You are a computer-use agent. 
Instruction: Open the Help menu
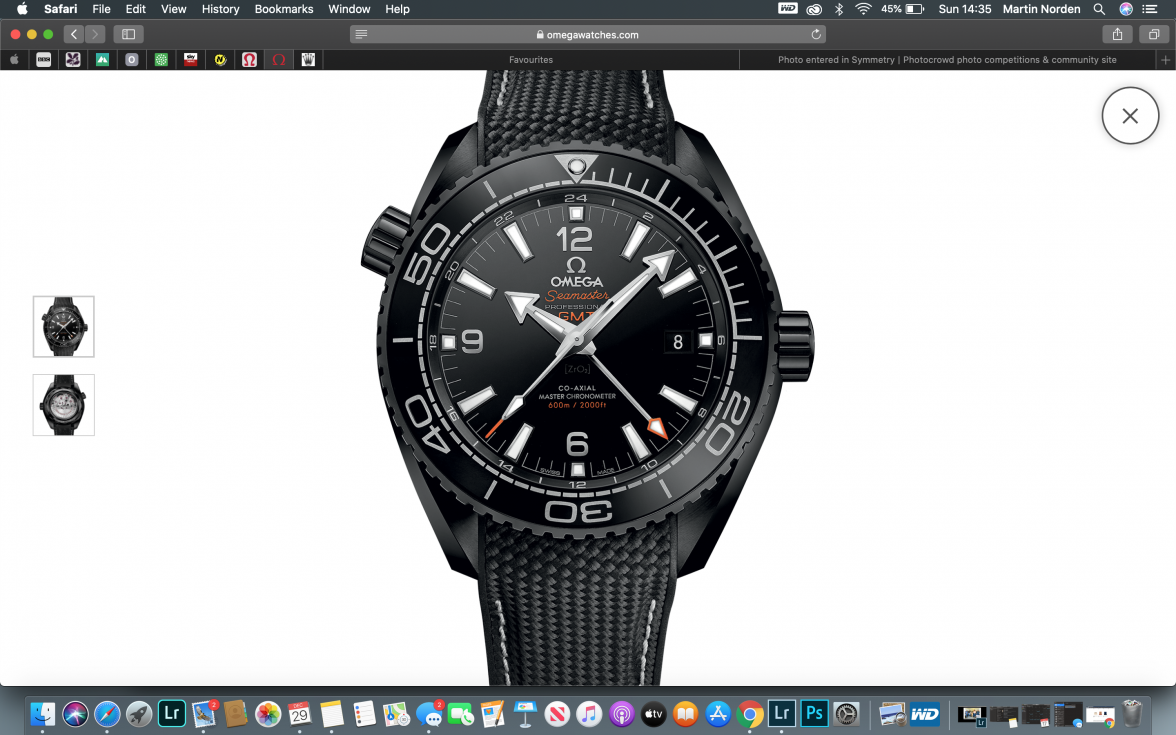click(398, 9)
